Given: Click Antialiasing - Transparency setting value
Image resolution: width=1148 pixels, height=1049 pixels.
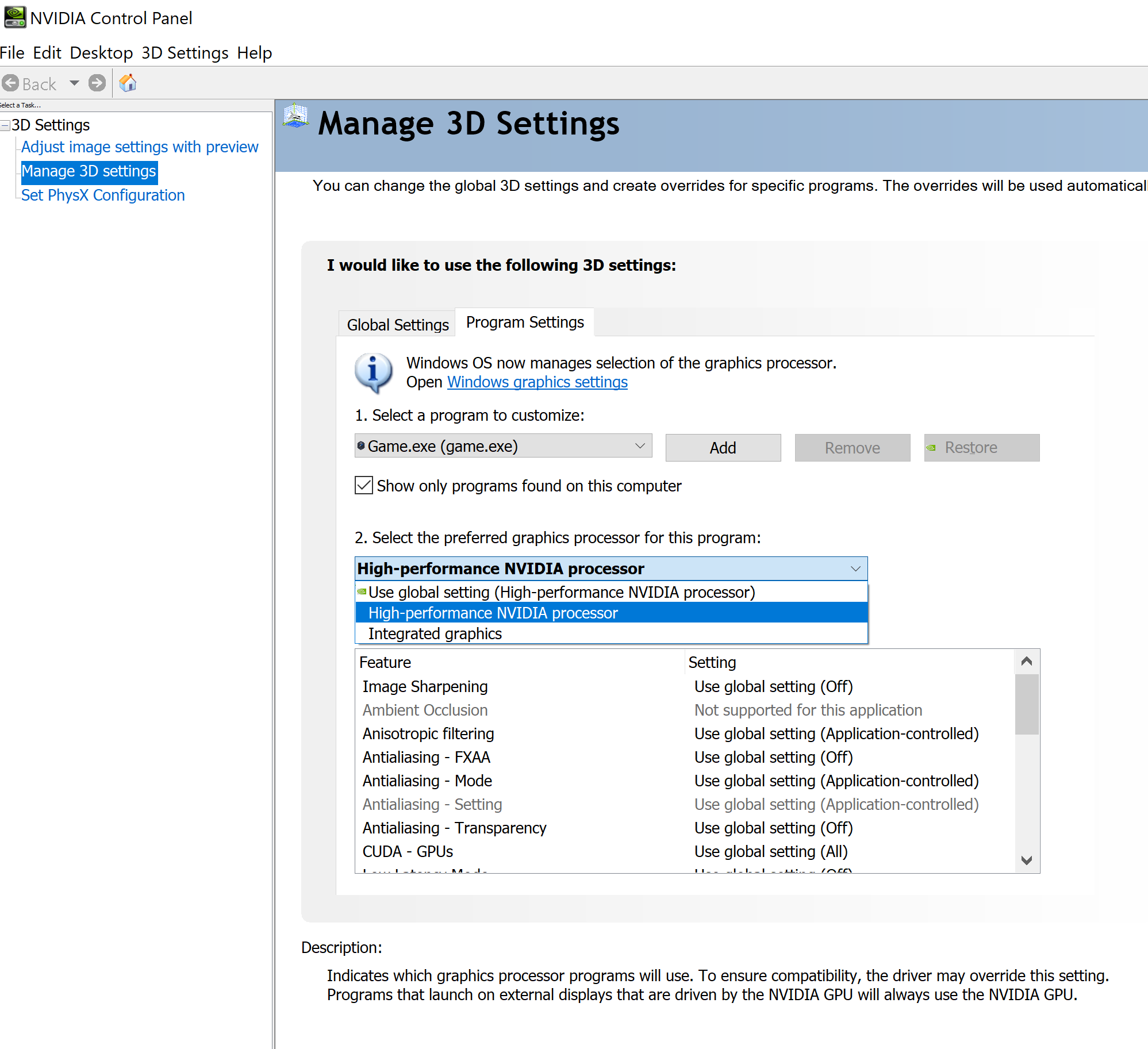Looking at the screenshot, I should (x=774, y=828).
